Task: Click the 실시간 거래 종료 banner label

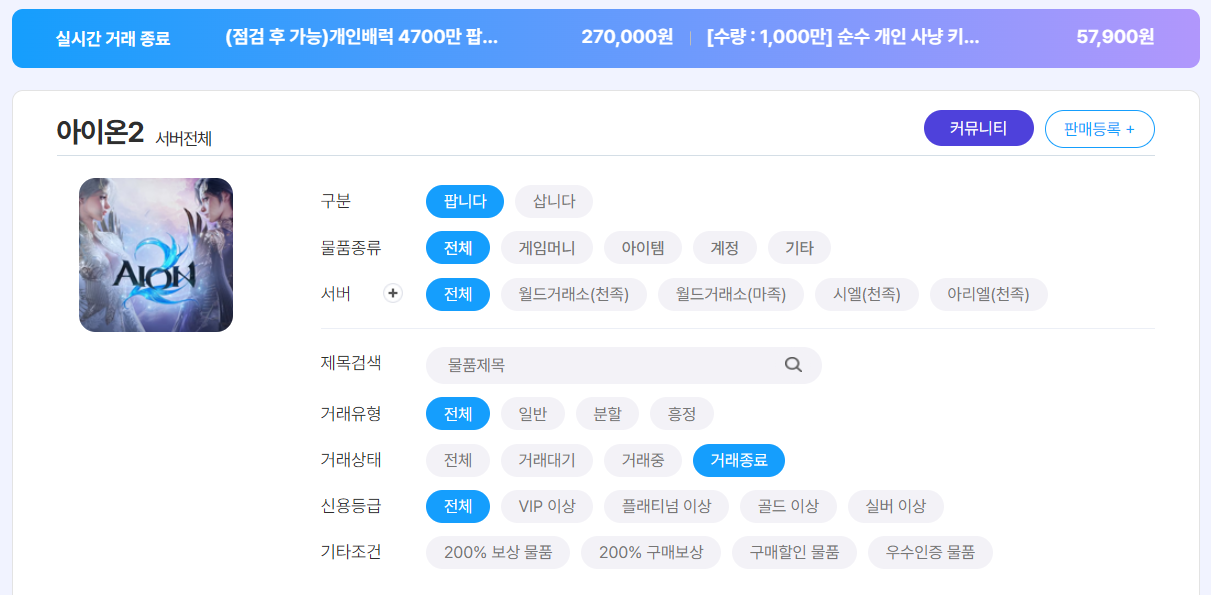Action: [113, 39]
